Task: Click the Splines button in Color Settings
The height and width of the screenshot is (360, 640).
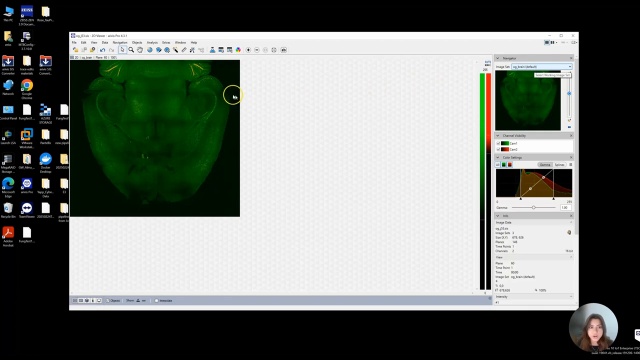Action: click(x=559, y=164)
